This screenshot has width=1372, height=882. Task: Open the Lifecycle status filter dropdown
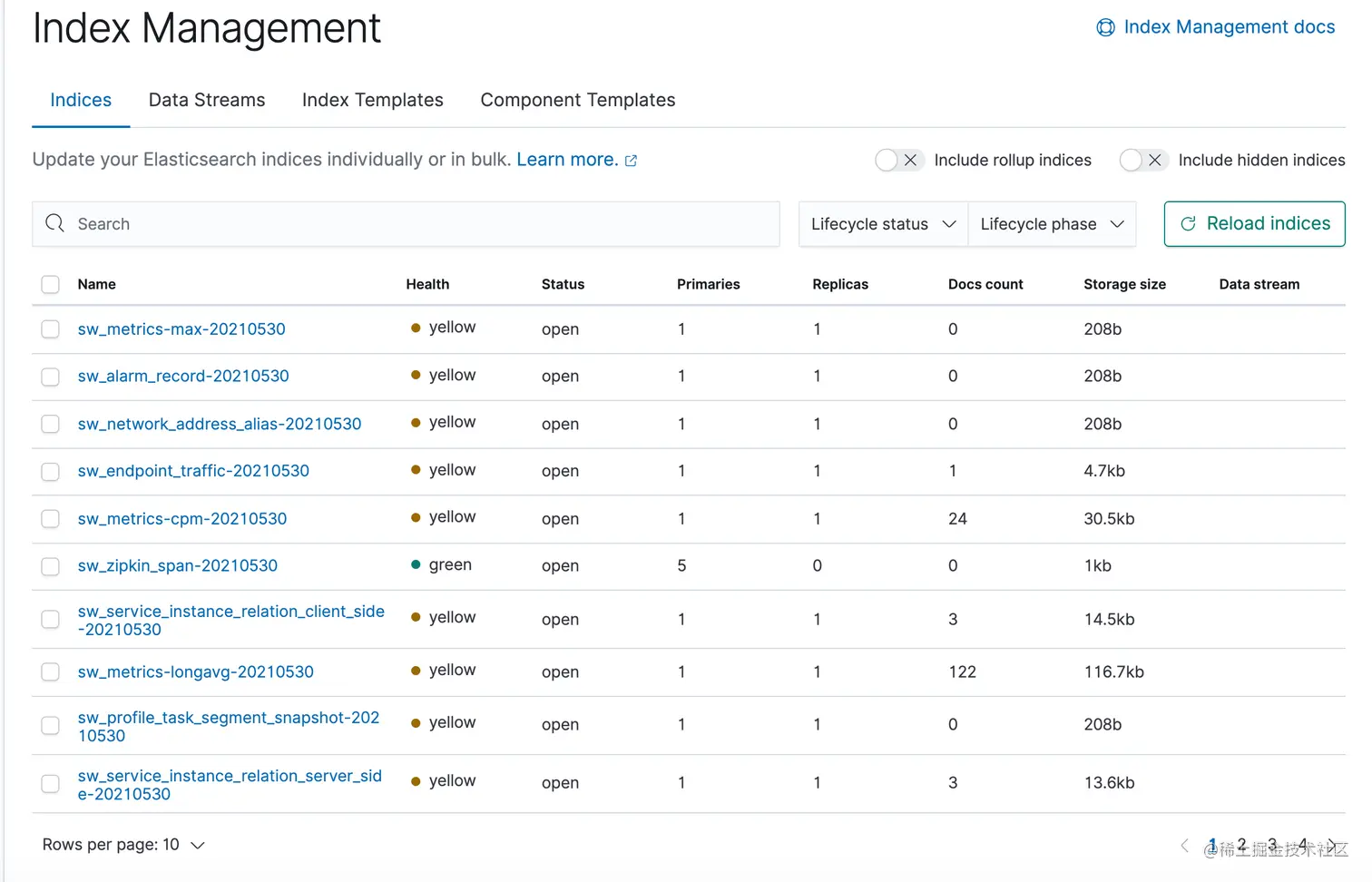click(x=883, y=224)
